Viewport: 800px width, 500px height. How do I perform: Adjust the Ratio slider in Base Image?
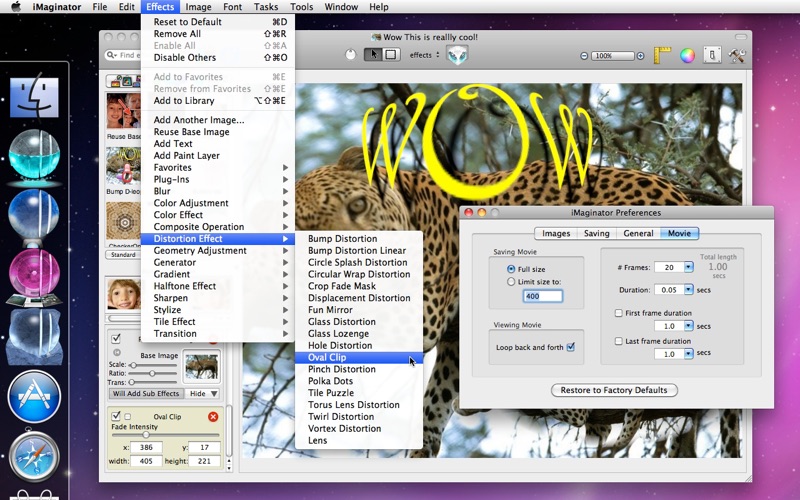pyautogui.click(x=152, y=373)
